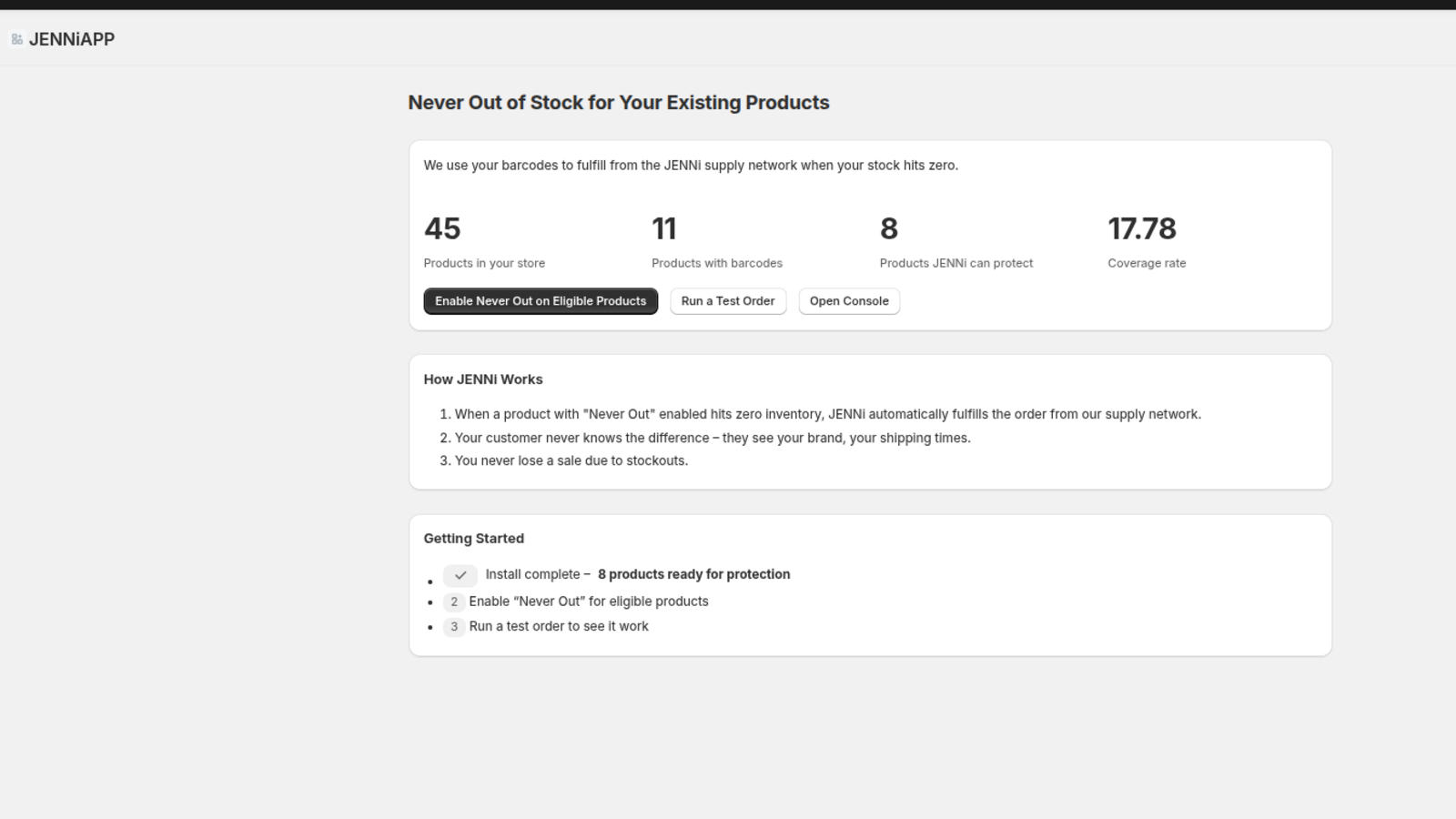This screenshot has width=1456, height=819.
Task: Click the "Products JENNi can protect" label
Action: coord(956,263)
